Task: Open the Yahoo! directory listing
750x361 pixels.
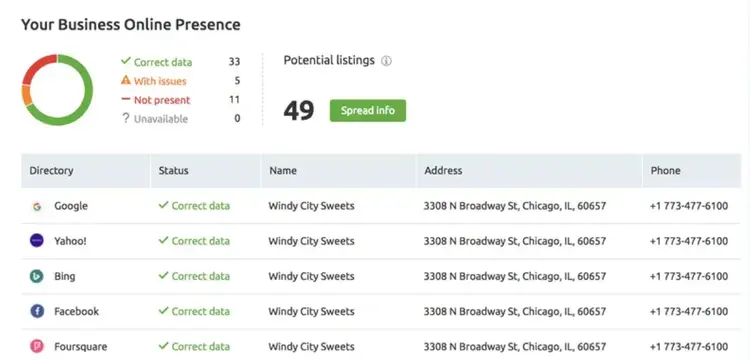Action: pyautogui.click(x=70, y=241)
